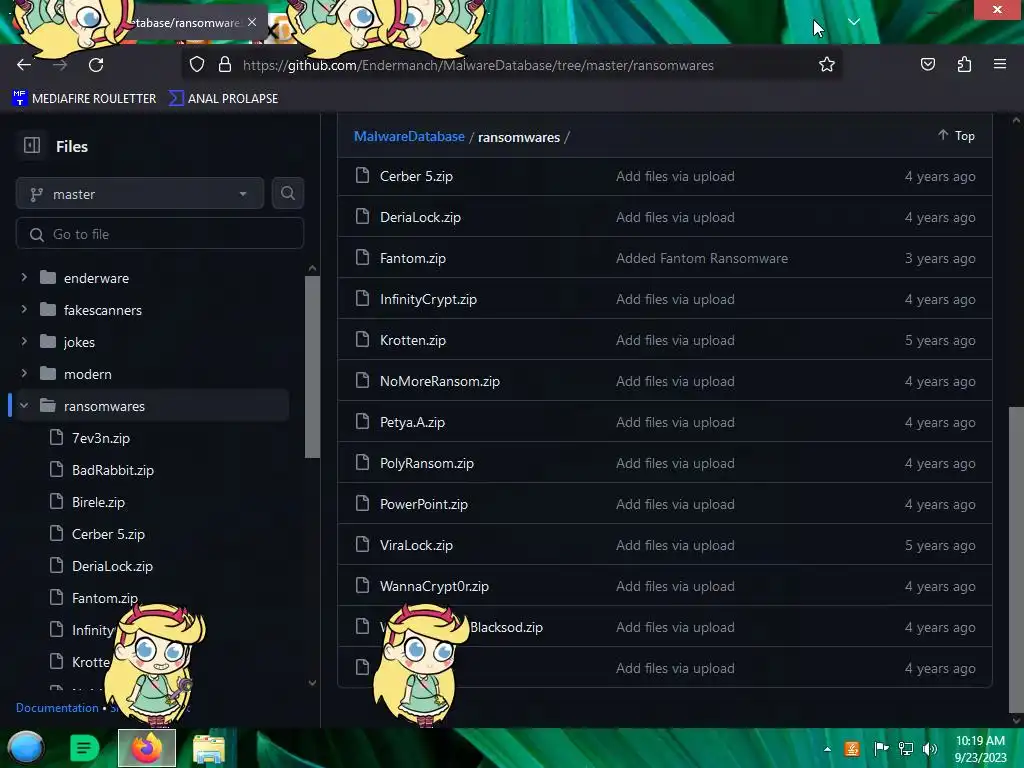Select 7ev3n.zip in the file tree
This screenshot has width=1024, height=768.
tap(101, 438)
